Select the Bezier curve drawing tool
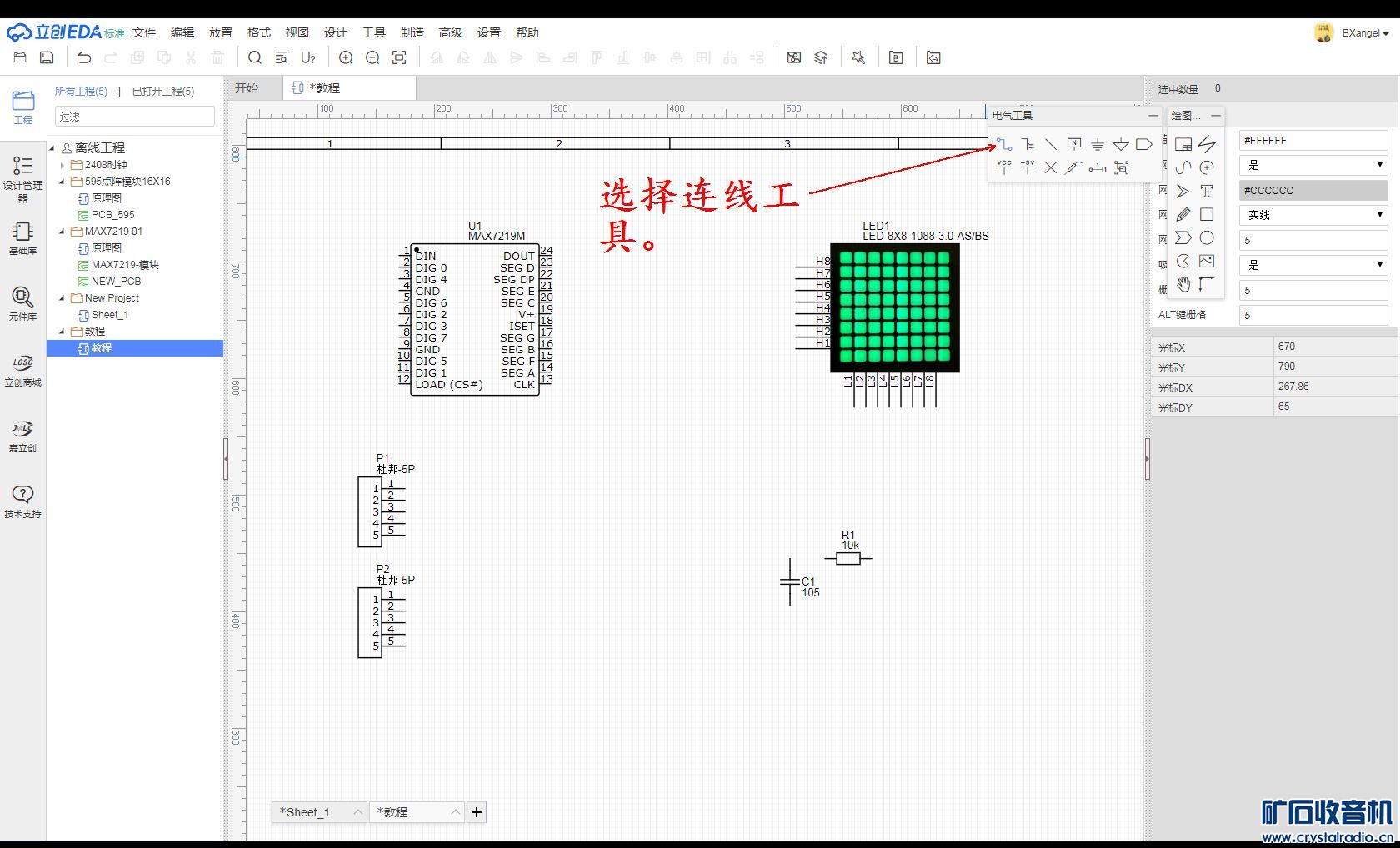The height and width of the screenshot is (848, 1400). pos(1183,167)
